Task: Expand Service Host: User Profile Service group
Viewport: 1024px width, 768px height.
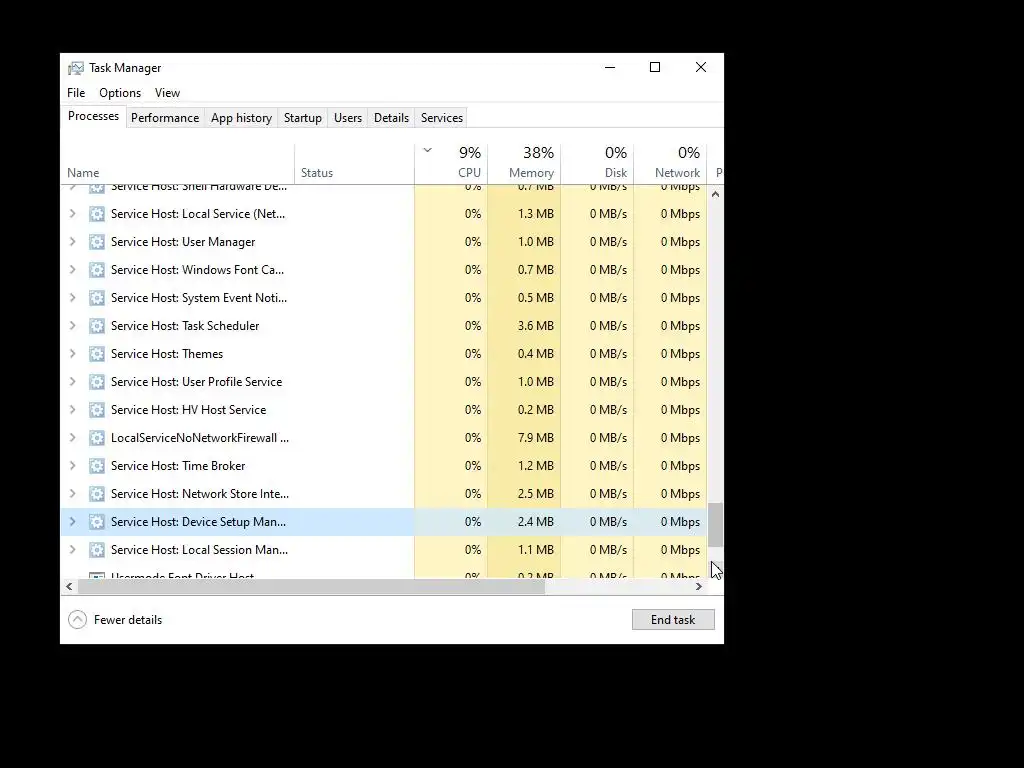Action: pyautogui.click(x=72, y=382)
